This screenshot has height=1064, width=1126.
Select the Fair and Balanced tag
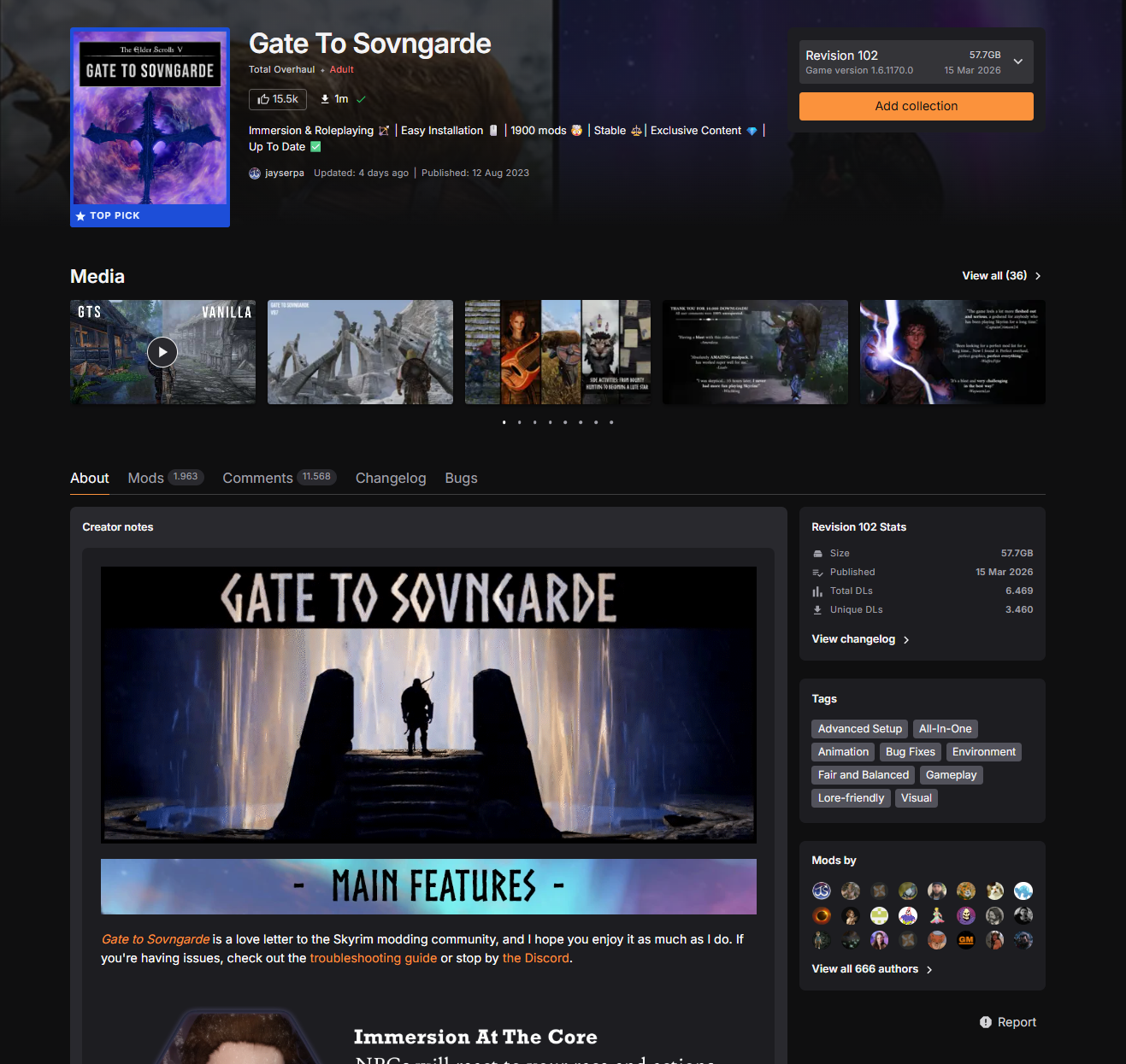[x=864, y=775]
